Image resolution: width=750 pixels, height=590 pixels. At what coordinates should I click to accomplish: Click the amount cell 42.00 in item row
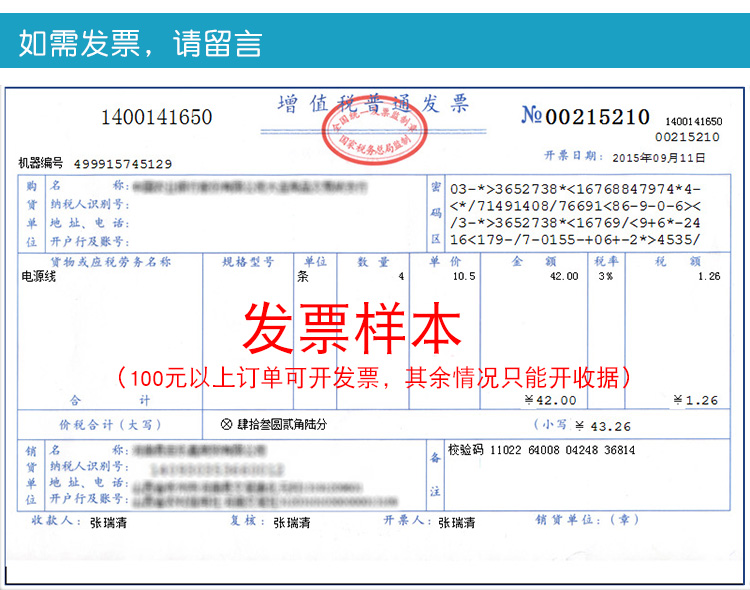(x=564, y=277)
